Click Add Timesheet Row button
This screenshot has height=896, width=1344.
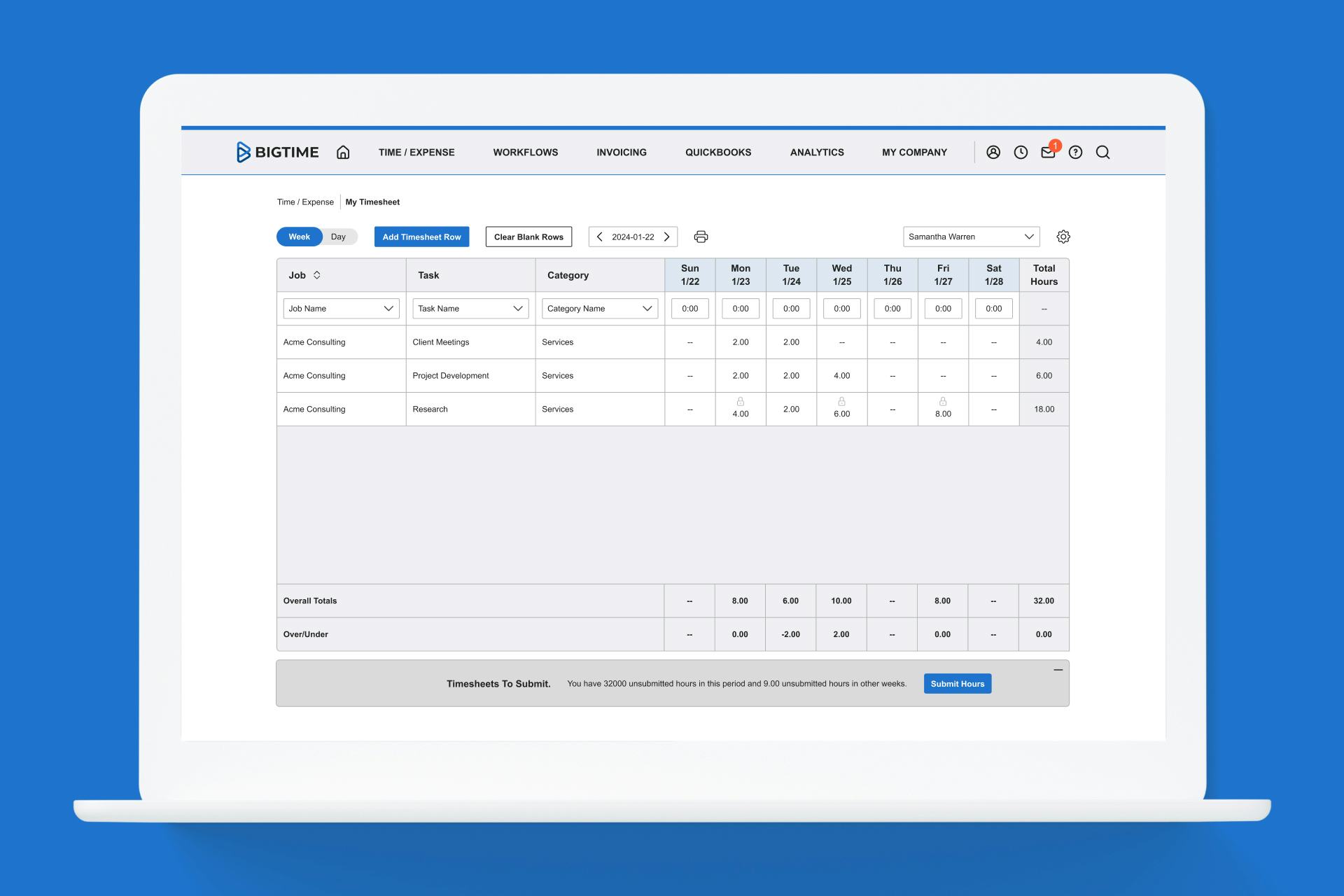click(x=421, y=237)
